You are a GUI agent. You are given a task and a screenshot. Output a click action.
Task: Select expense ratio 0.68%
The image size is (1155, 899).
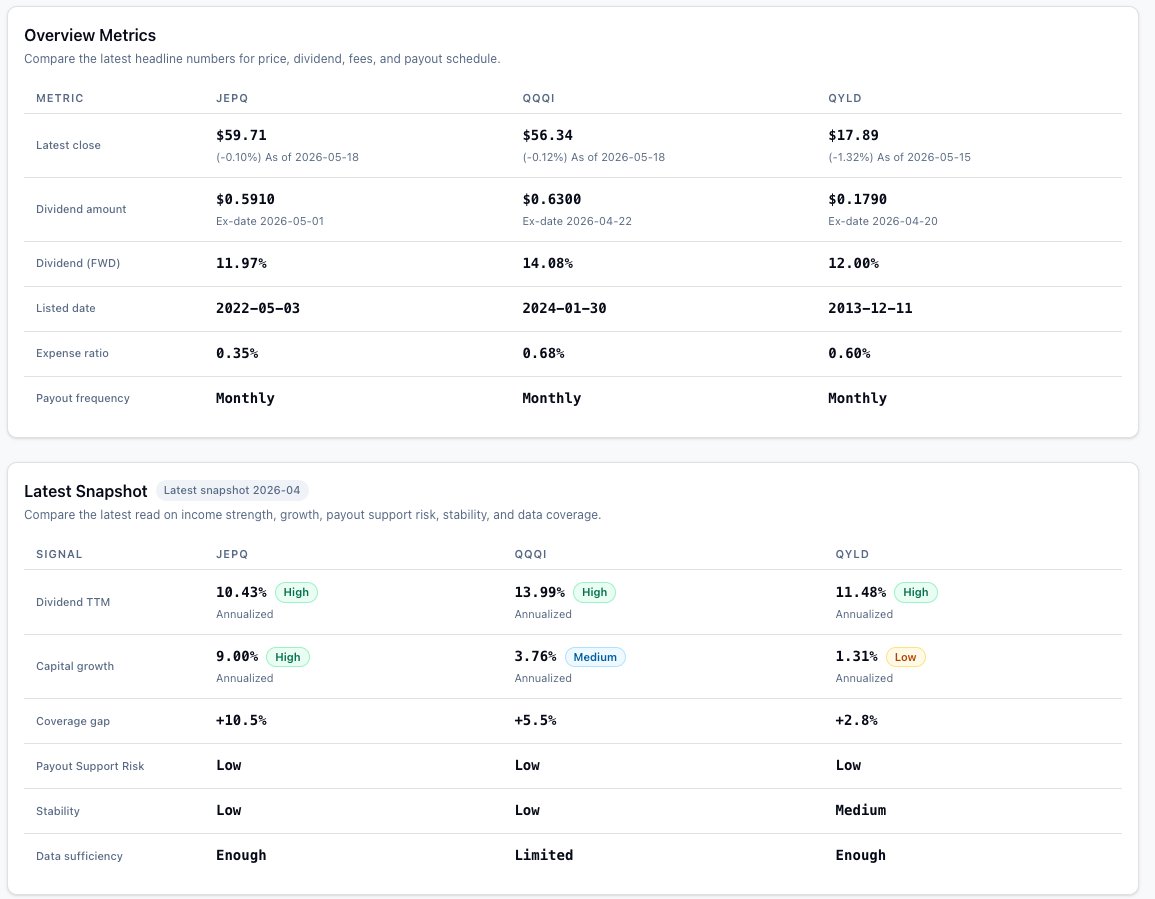pyautogui.click(x=543, y=353)
